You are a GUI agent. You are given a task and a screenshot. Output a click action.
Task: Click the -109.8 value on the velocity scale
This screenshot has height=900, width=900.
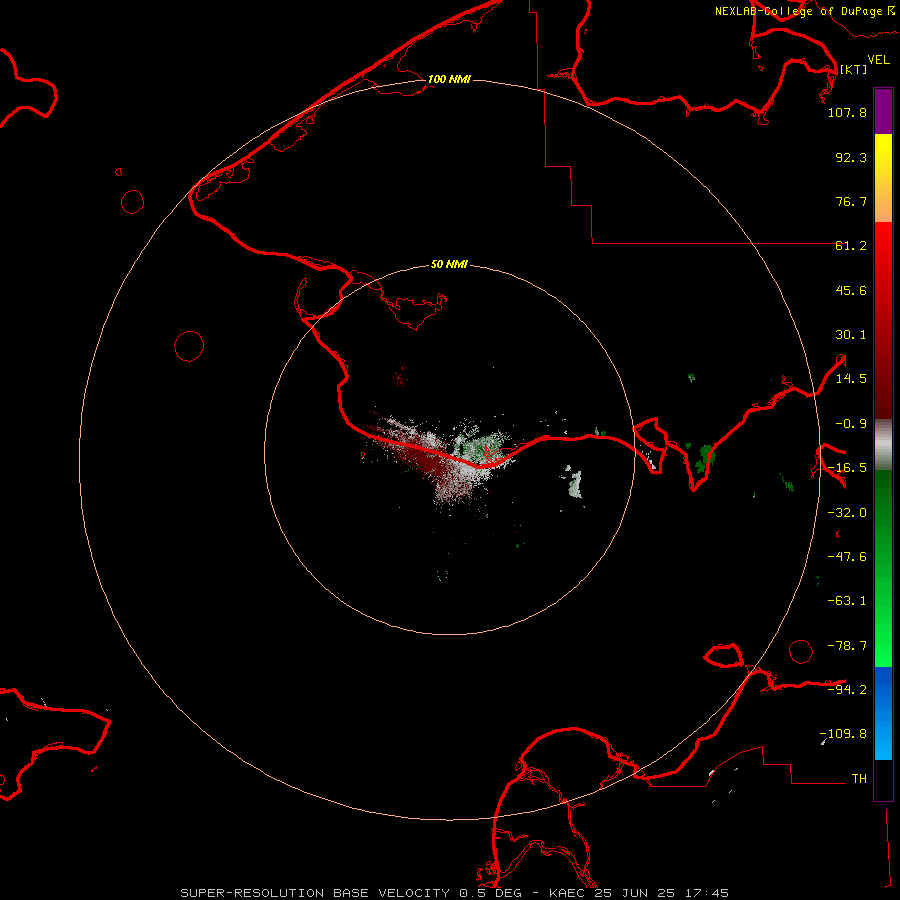[x=844, y=734]
